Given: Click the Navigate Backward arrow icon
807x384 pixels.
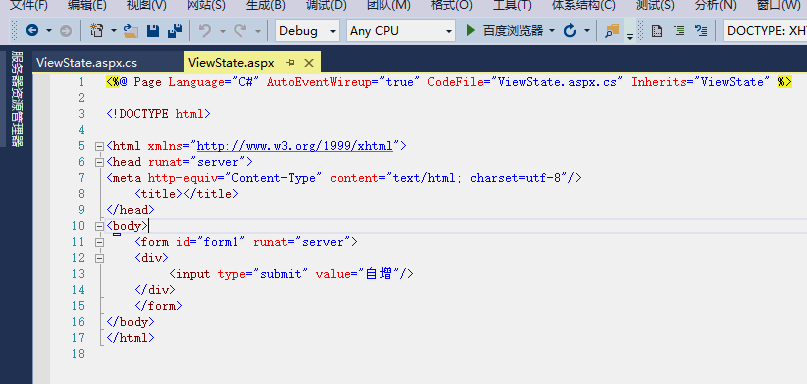Looking at the screenshot, I should (32, 31).
